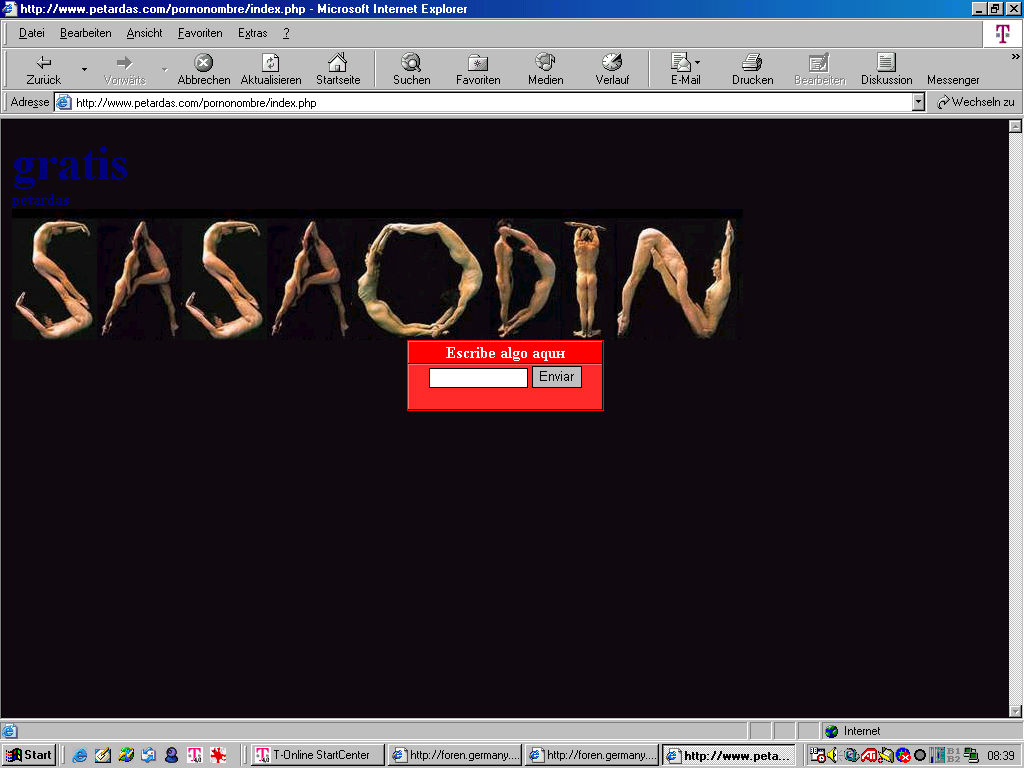Open the Favoriten star folder icon
This screenshot has width=1024, height=768.
coord(478,63)
